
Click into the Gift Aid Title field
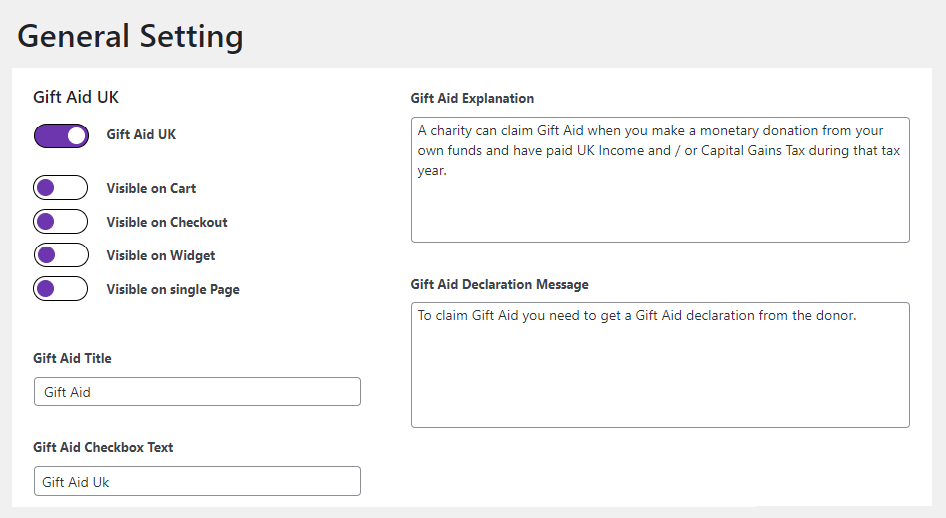[197, 392]
